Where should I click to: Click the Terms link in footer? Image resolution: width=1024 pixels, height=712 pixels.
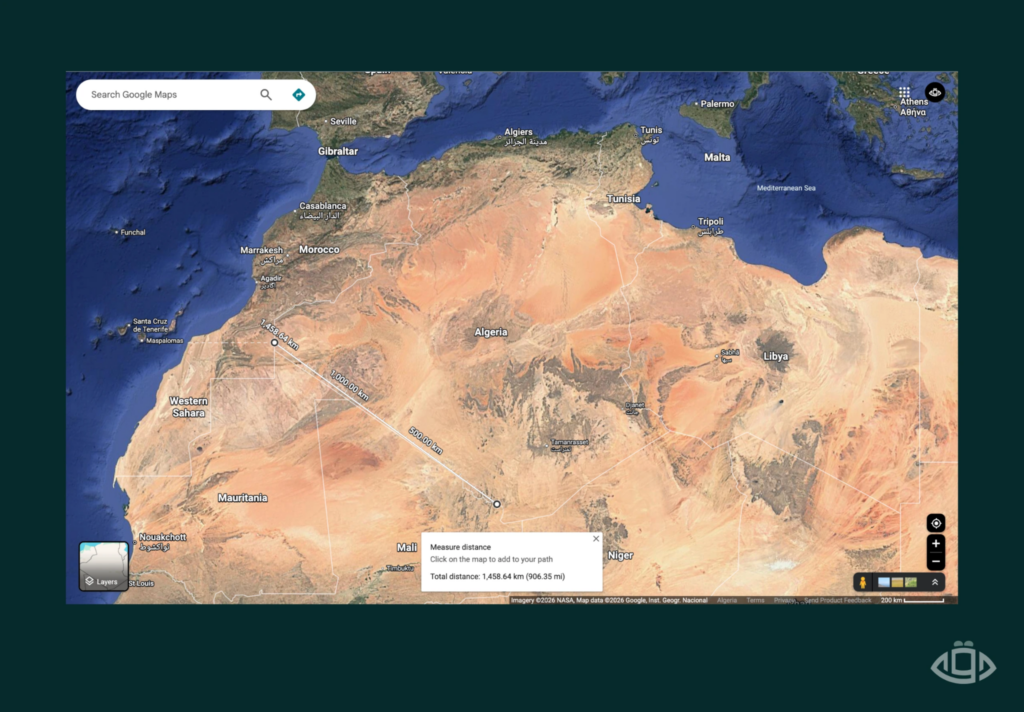coord(755,600)
